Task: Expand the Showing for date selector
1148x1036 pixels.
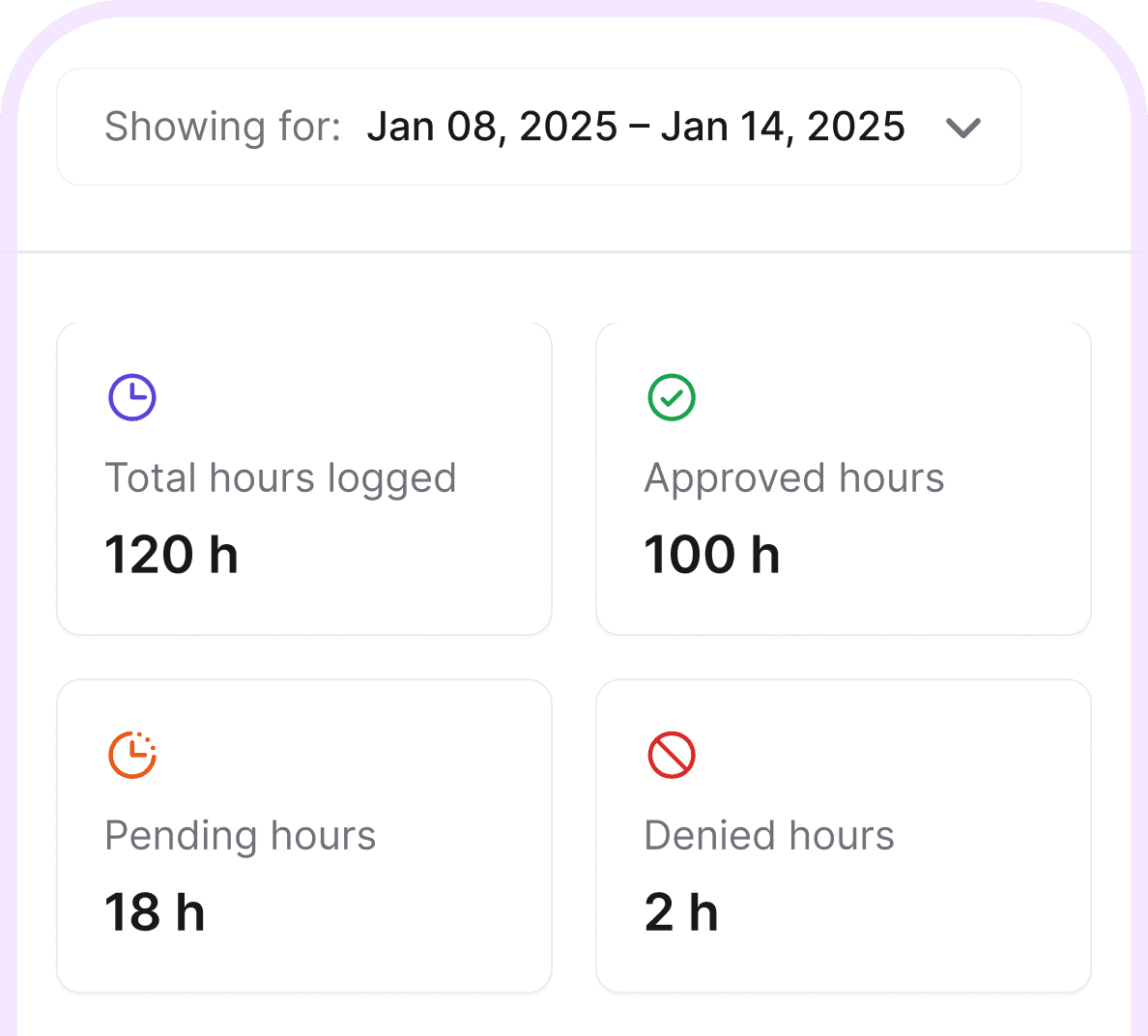Action: click(x=963, y=127)
